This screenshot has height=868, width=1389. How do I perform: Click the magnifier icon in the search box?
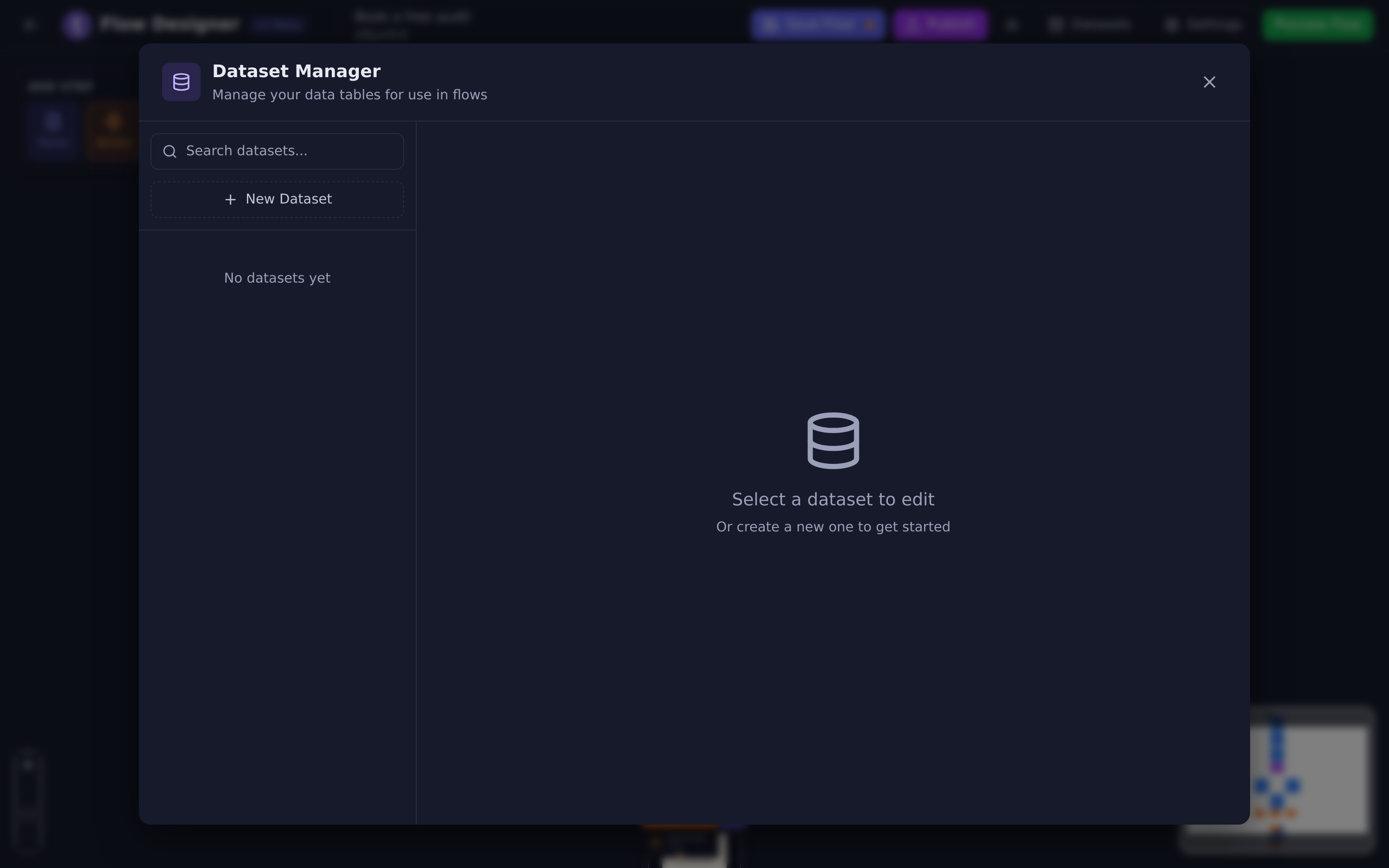[169, 151]
